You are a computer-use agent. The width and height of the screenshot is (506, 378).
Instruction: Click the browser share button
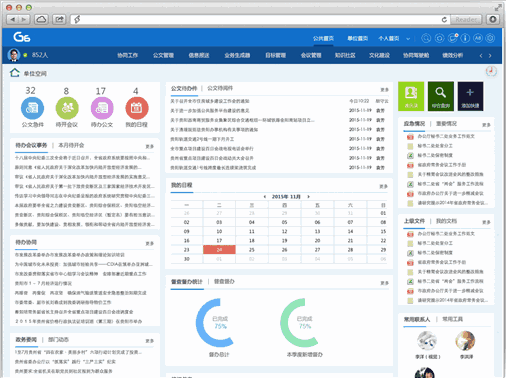pos(59,19)
